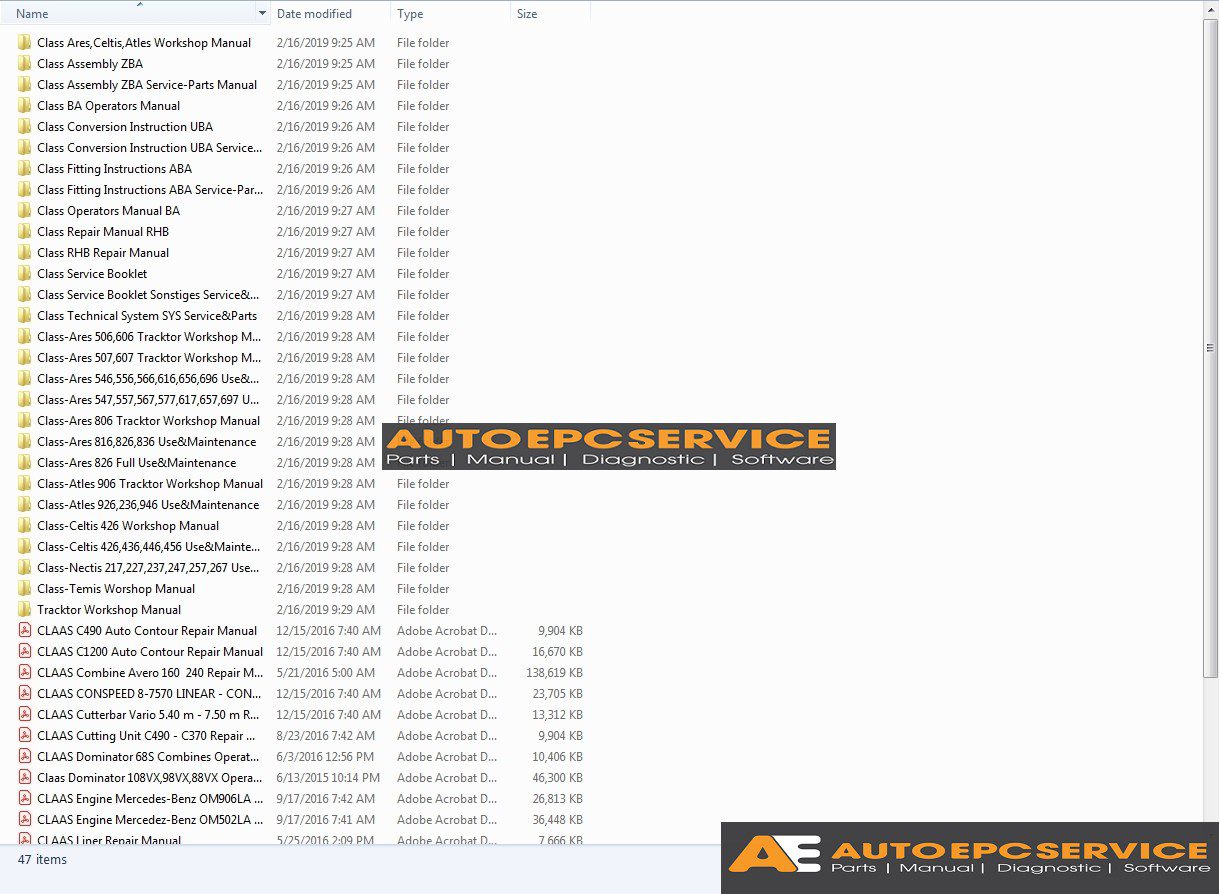The image size is (1219, 894).
Task: Select Class-Celtis 426,436,446,456 Use&Mainte... folder name
Action: [x=148, y=547]
